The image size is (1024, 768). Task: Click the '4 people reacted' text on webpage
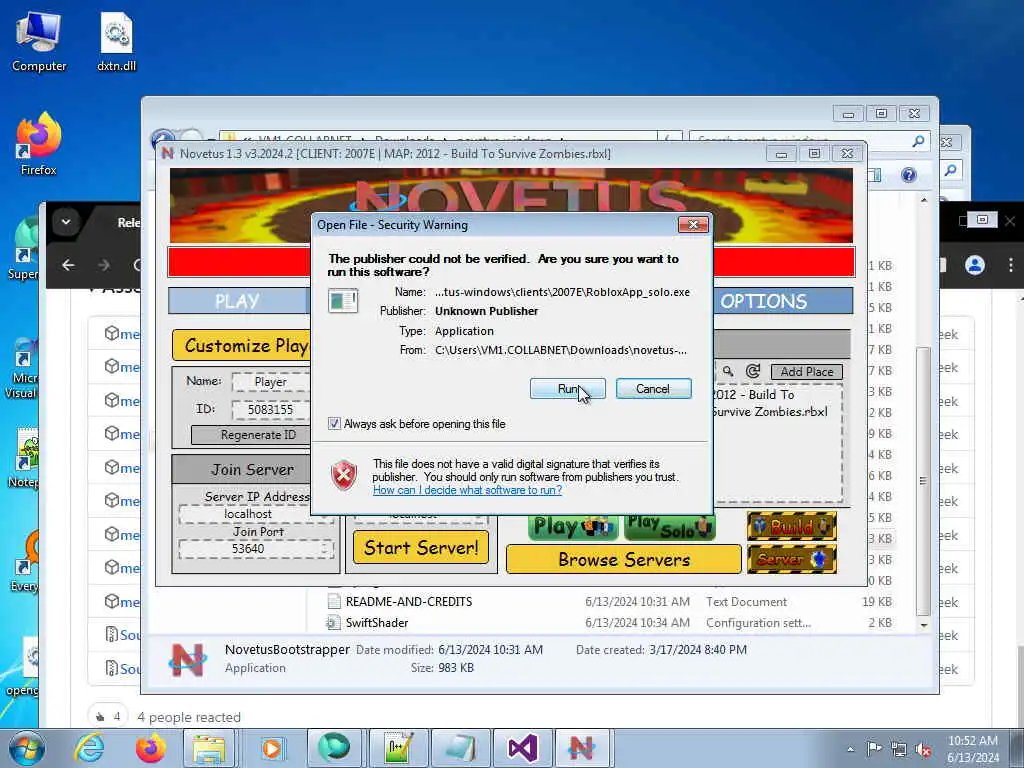pos(189,717)
